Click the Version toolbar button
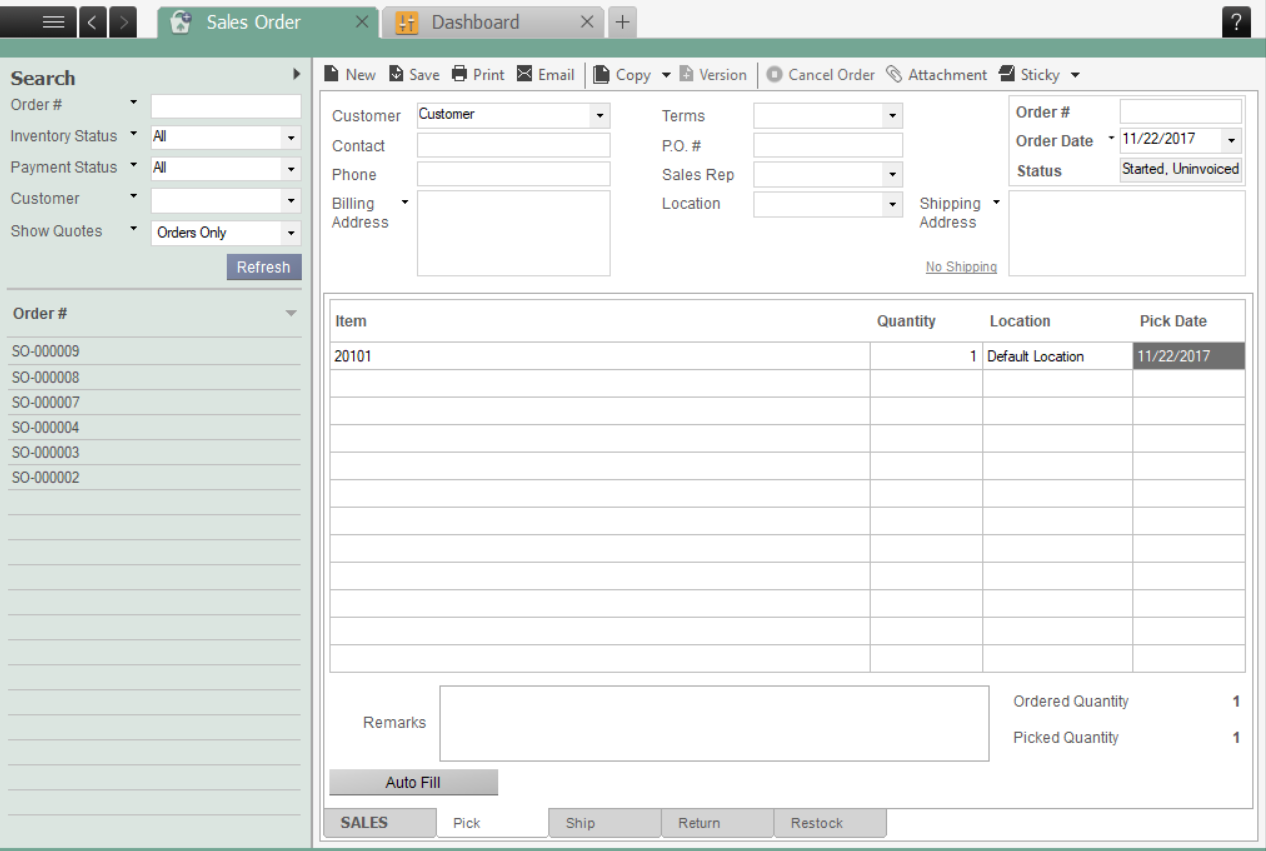The width and height of the screenshot is (1266, 851). [x=713, y=74]
